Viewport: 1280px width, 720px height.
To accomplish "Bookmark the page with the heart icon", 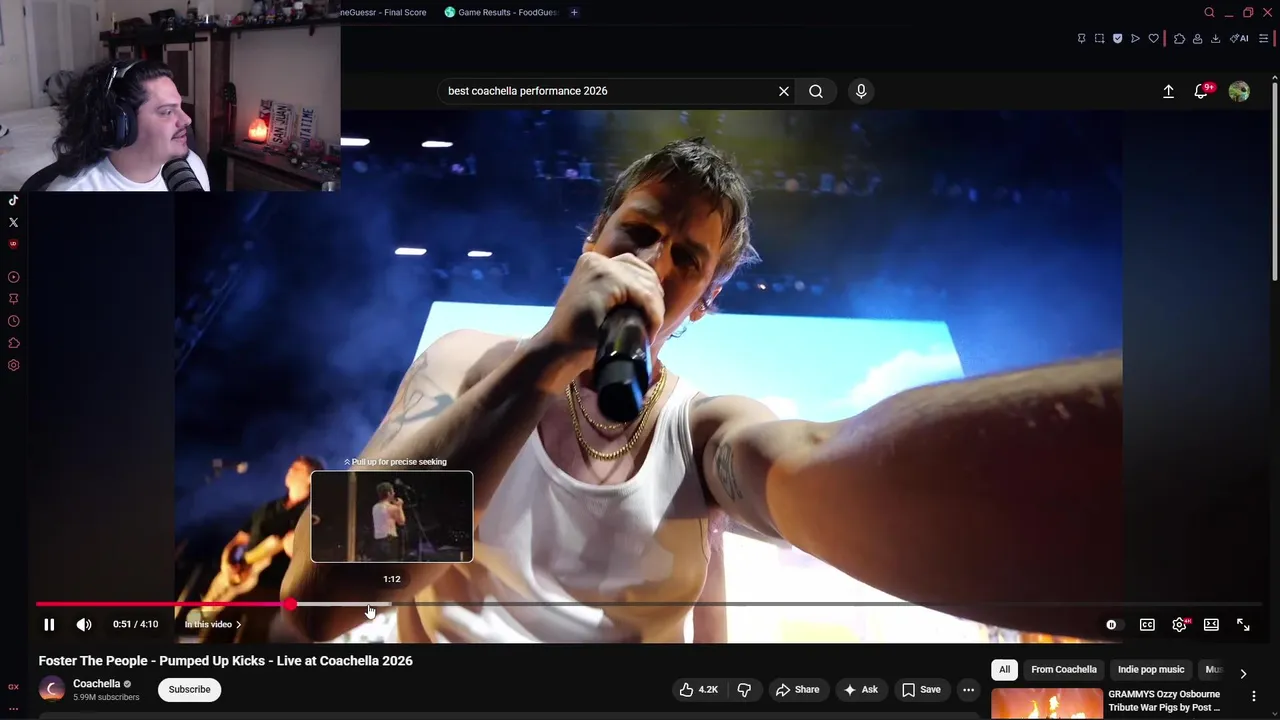I will (1153, 39).
